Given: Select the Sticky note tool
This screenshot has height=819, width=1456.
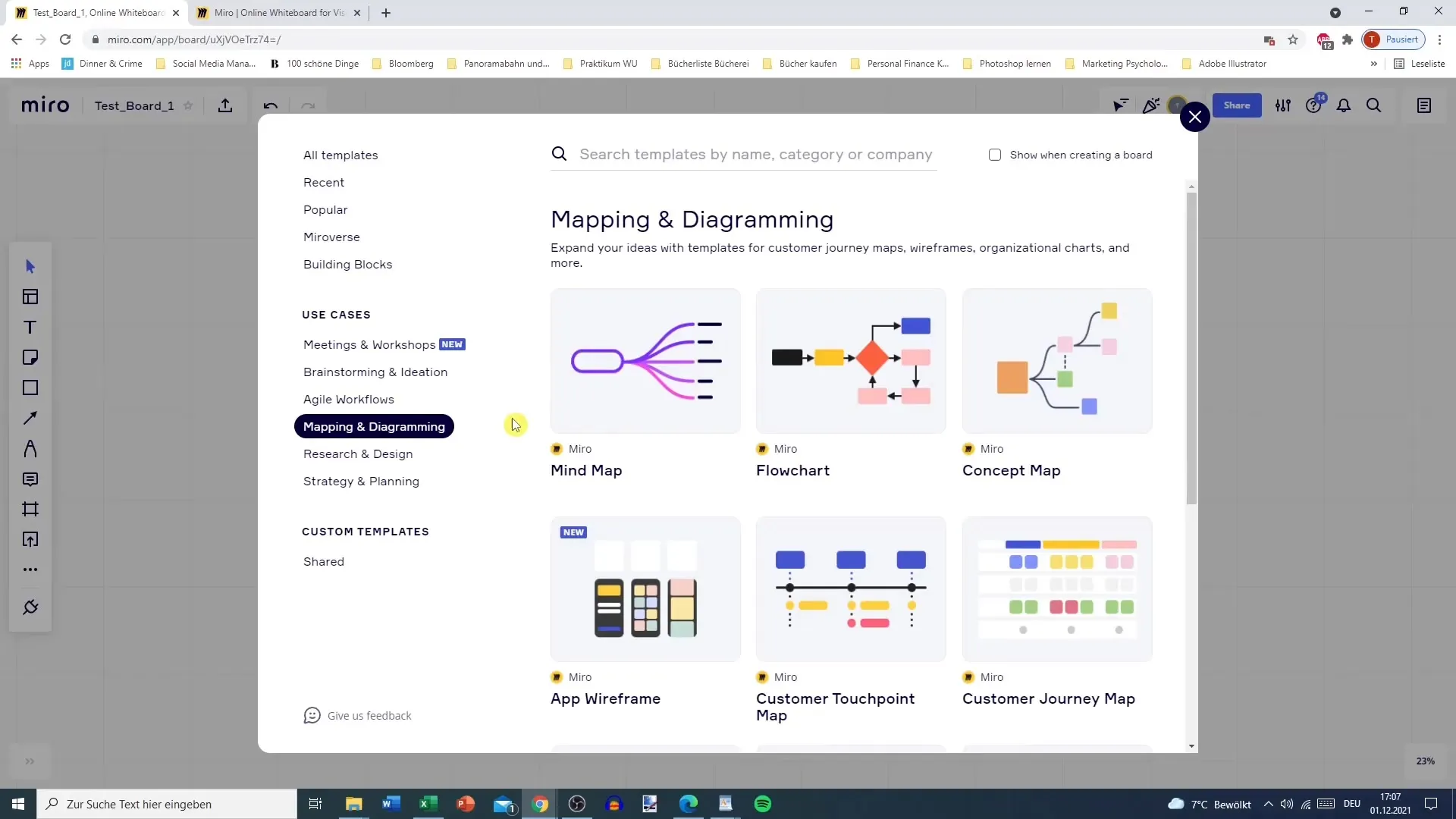Looking at the screenshot, I should point(30,357).
